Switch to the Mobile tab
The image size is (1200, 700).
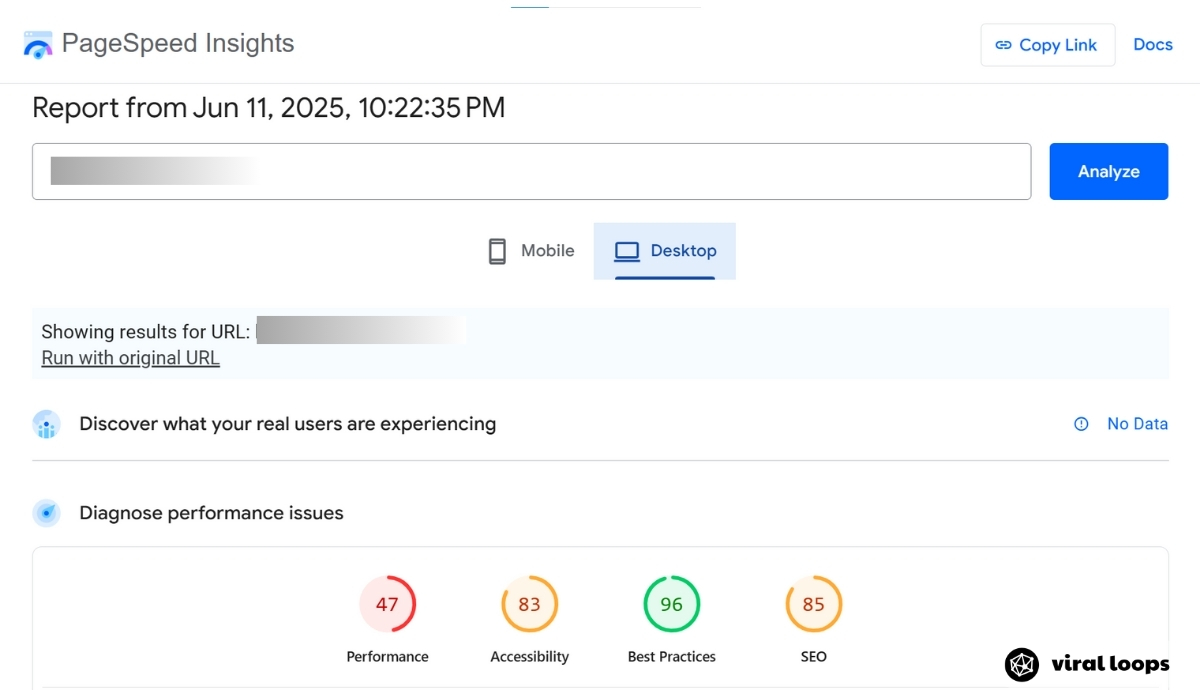531,251
